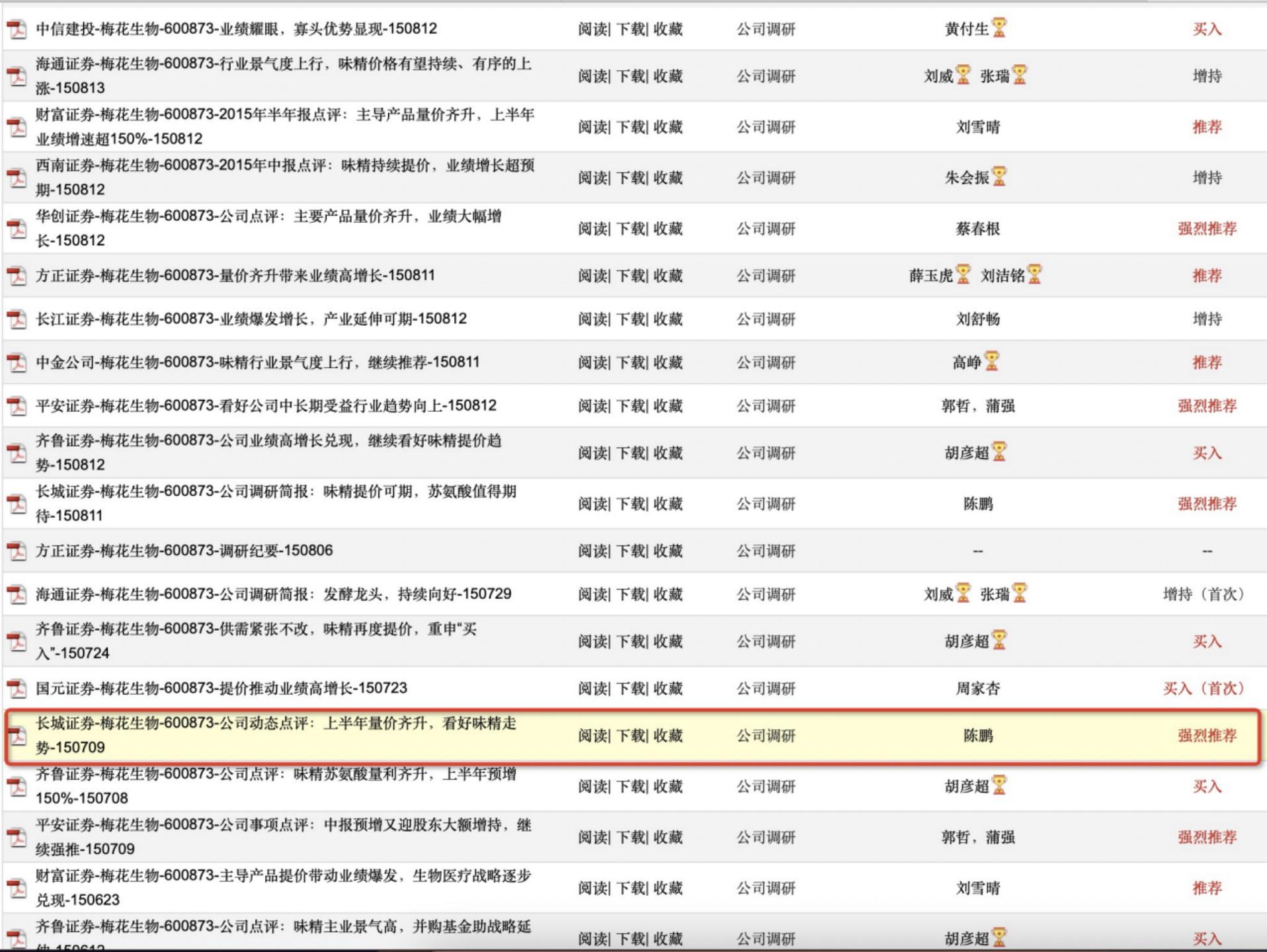Image resolution: width=1267 pixels, height=952 pixels.
Task: Click PDF icon for 平安证券 report dated 150812
Action: [x=17, y=406]
